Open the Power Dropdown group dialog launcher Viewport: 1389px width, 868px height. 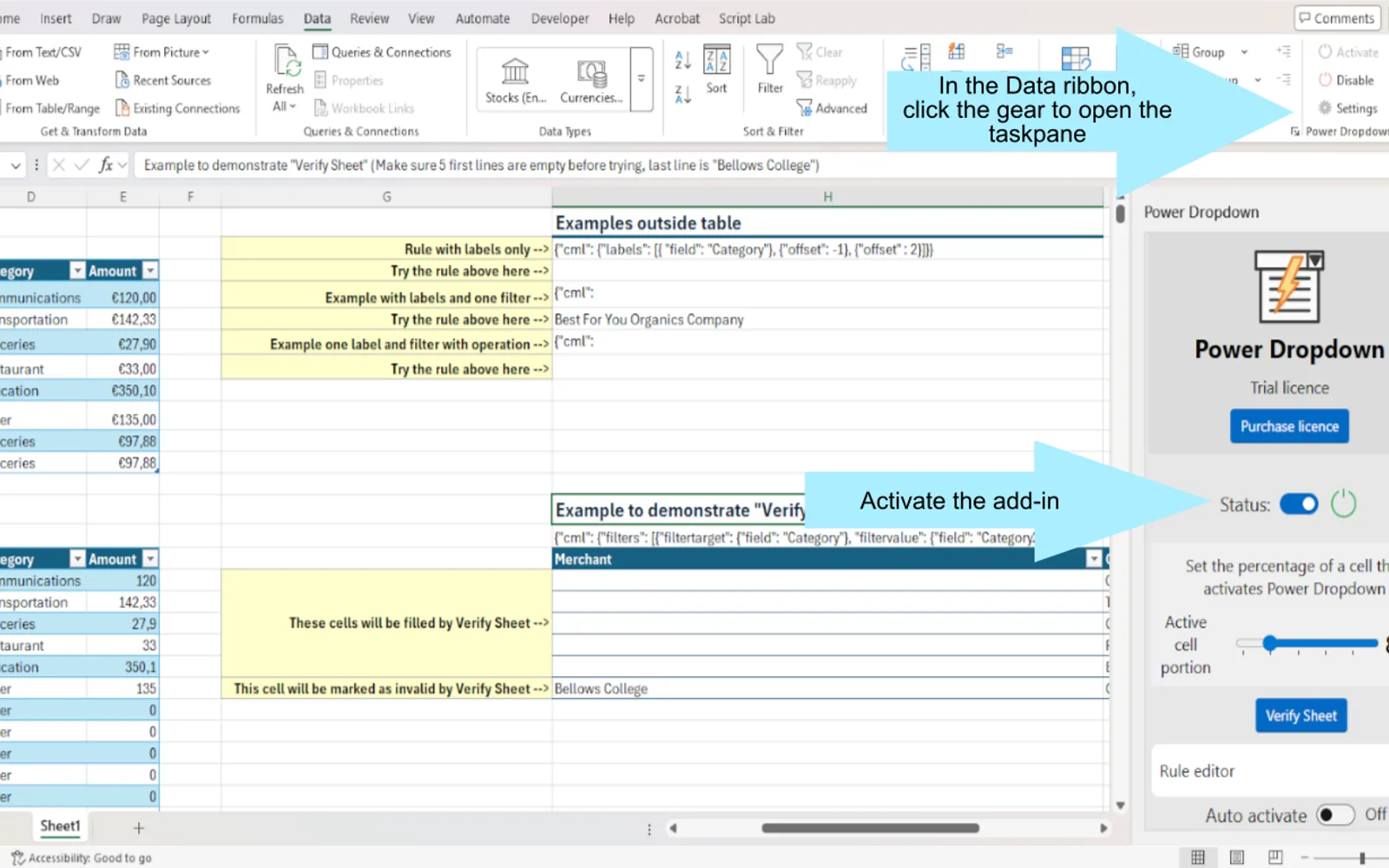[x=1295, y=132]
